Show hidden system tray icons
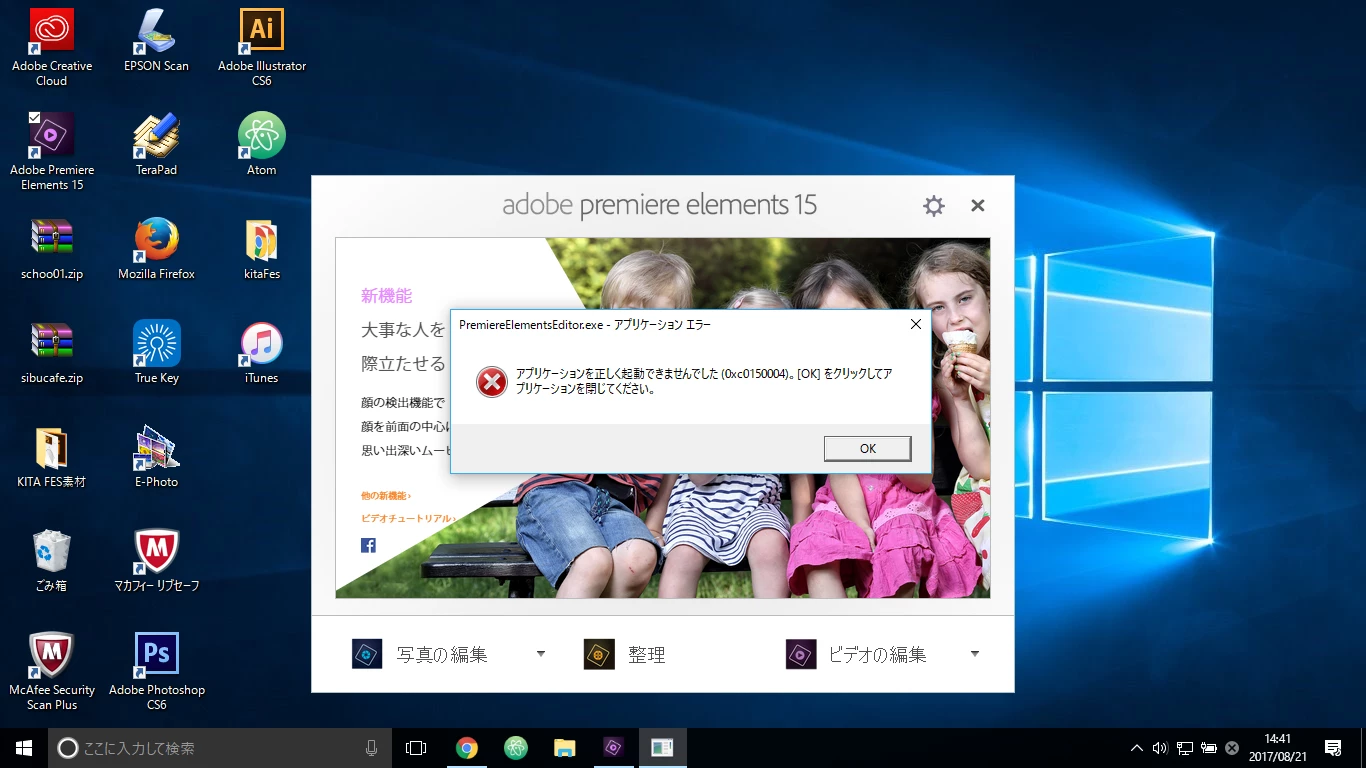Image resolution: width=1366 pixels, height=768 pixels. pyautogui.click(x=1136, y=748)
